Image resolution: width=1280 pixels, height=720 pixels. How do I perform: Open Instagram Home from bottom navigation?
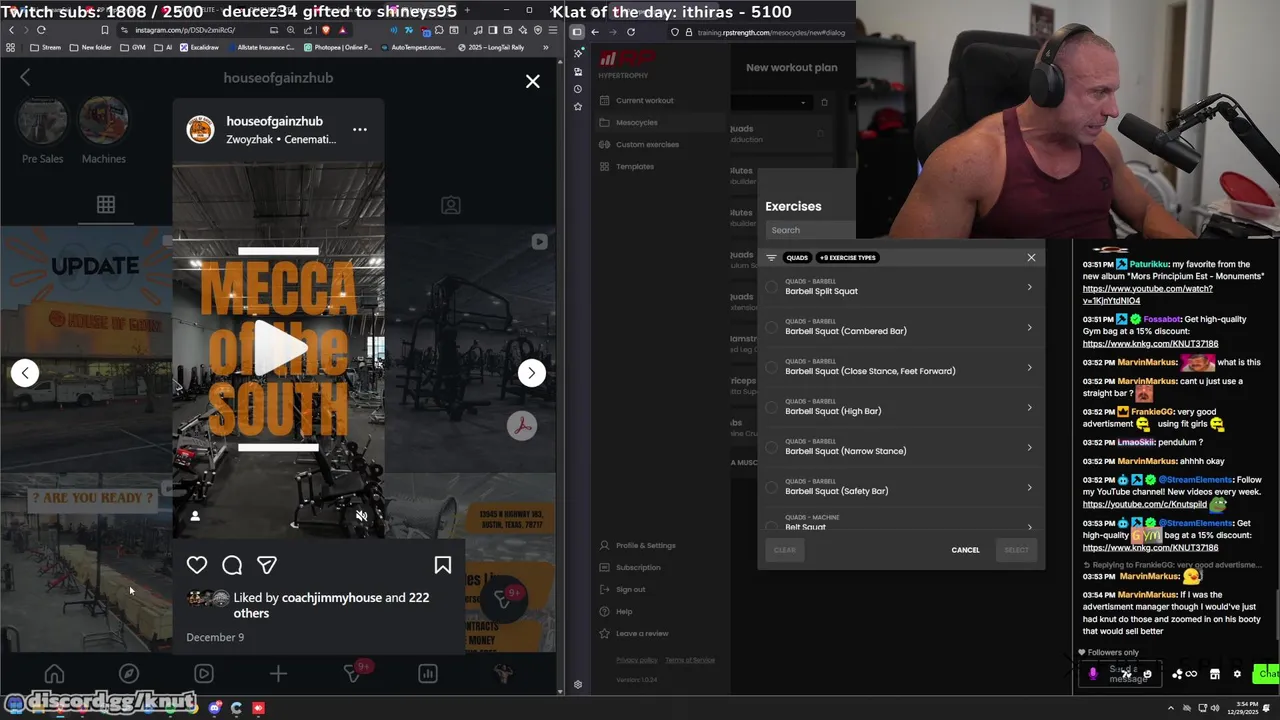(54, 674)
